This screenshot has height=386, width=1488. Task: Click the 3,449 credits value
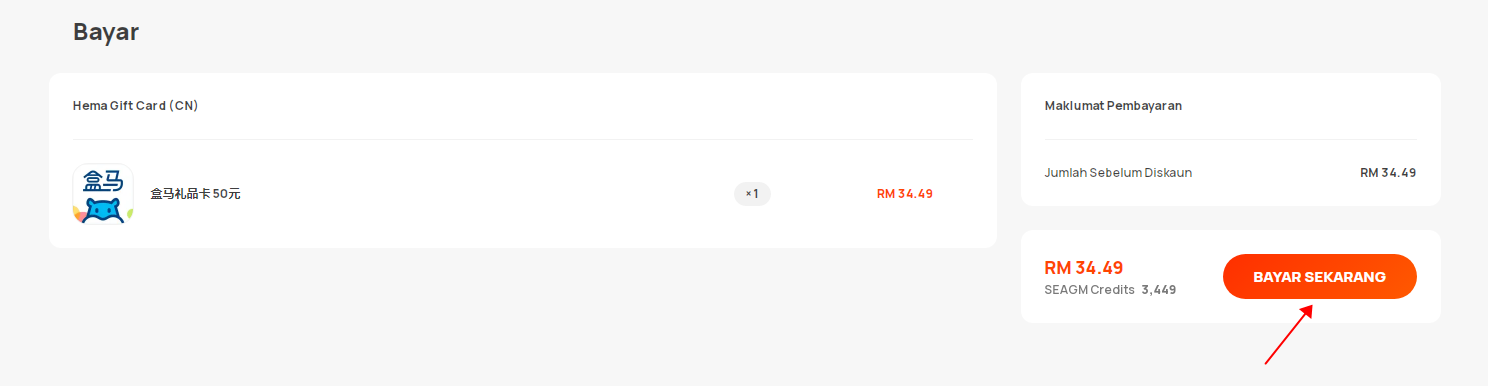point(1159,290)
